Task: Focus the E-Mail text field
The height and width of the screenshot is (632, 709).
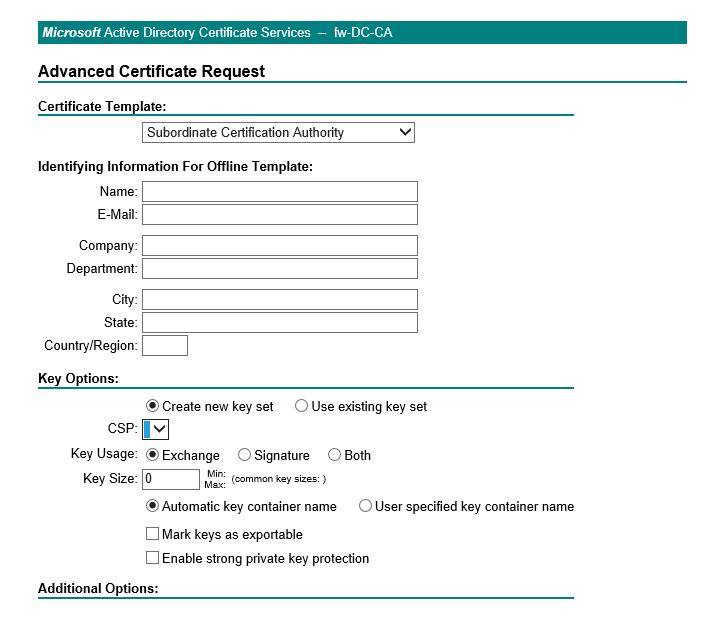Action: click(280, 214)
